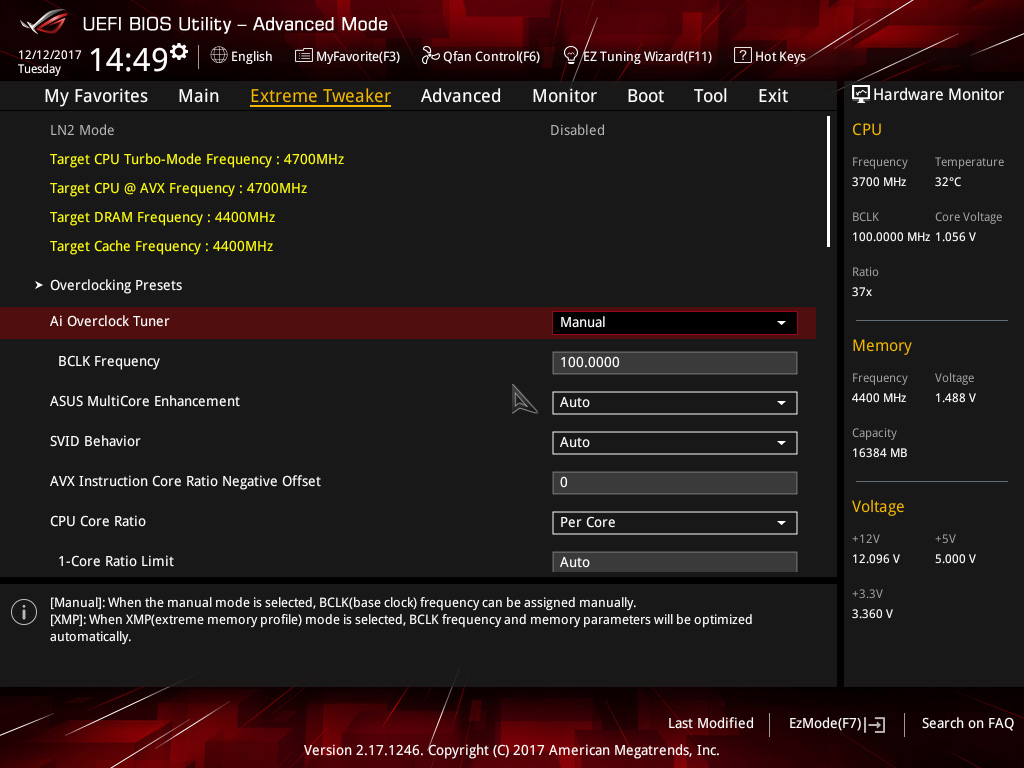Select Ai Overclock Tuner label
Image resolution: width=1024 pixels, height=768 pixels.
pos(110,321)
